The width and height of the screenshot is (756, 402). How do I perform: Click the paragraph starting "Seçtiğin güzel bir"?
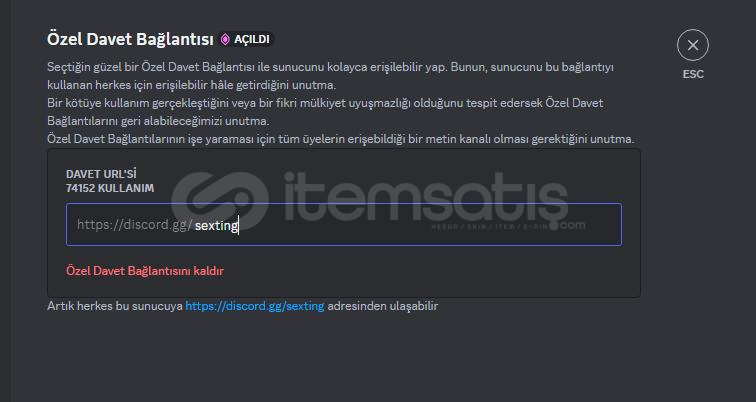pyautogui.click(x=330, y=76)
